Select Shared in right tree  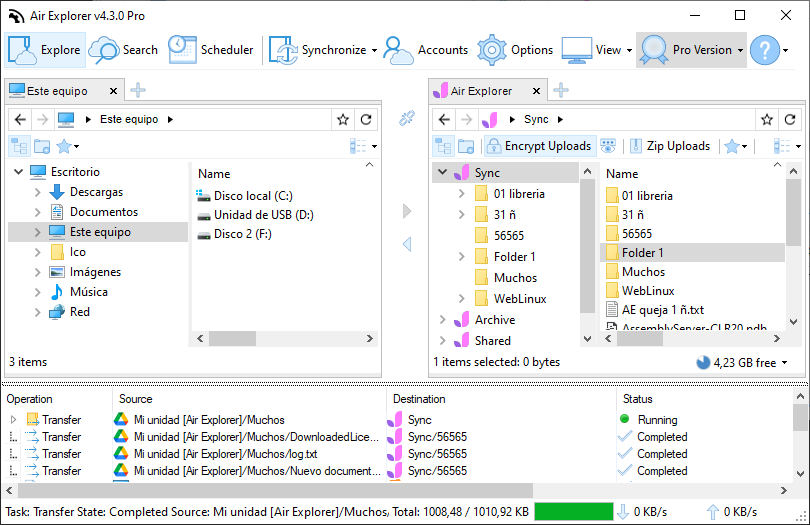click(x=492, y=341)
